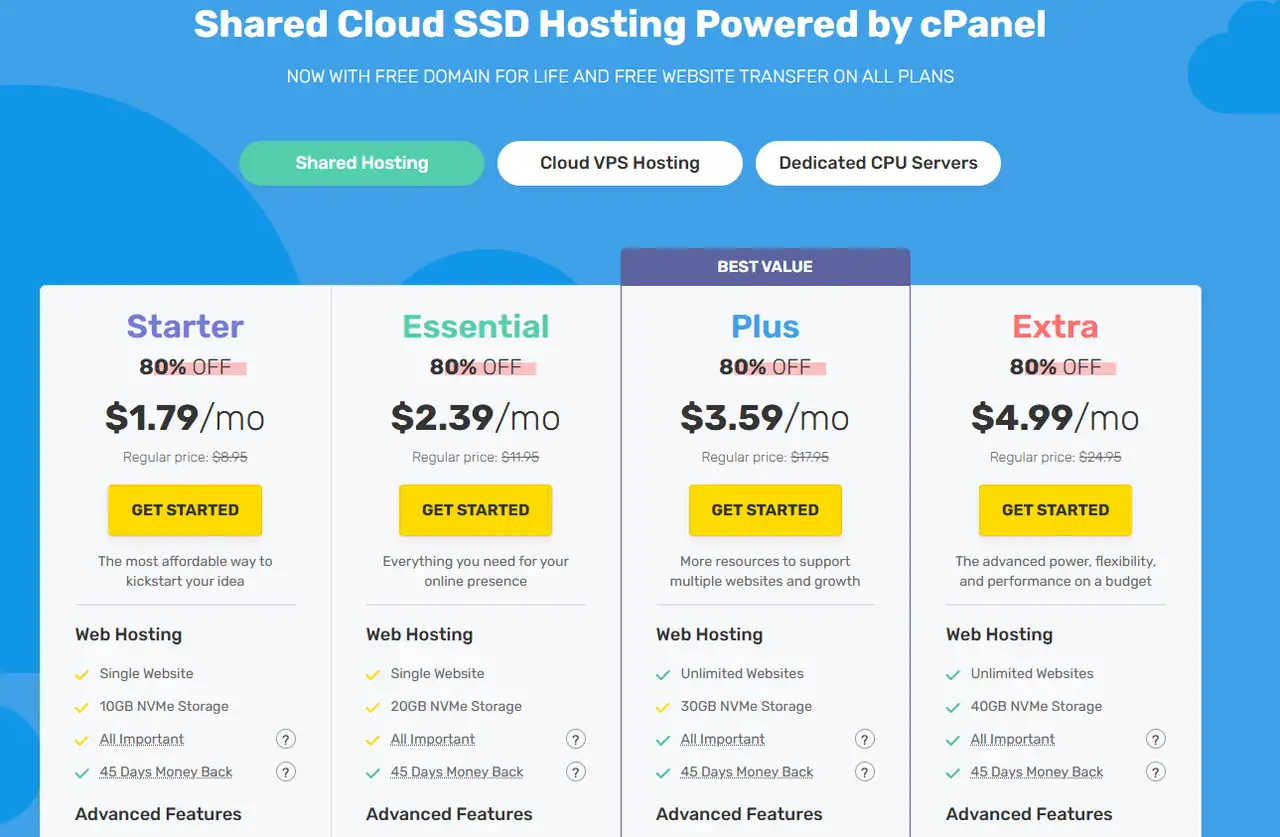
Task: Open help icon for Starter 45 Days Money Back
Action: (x=286, y=772)
